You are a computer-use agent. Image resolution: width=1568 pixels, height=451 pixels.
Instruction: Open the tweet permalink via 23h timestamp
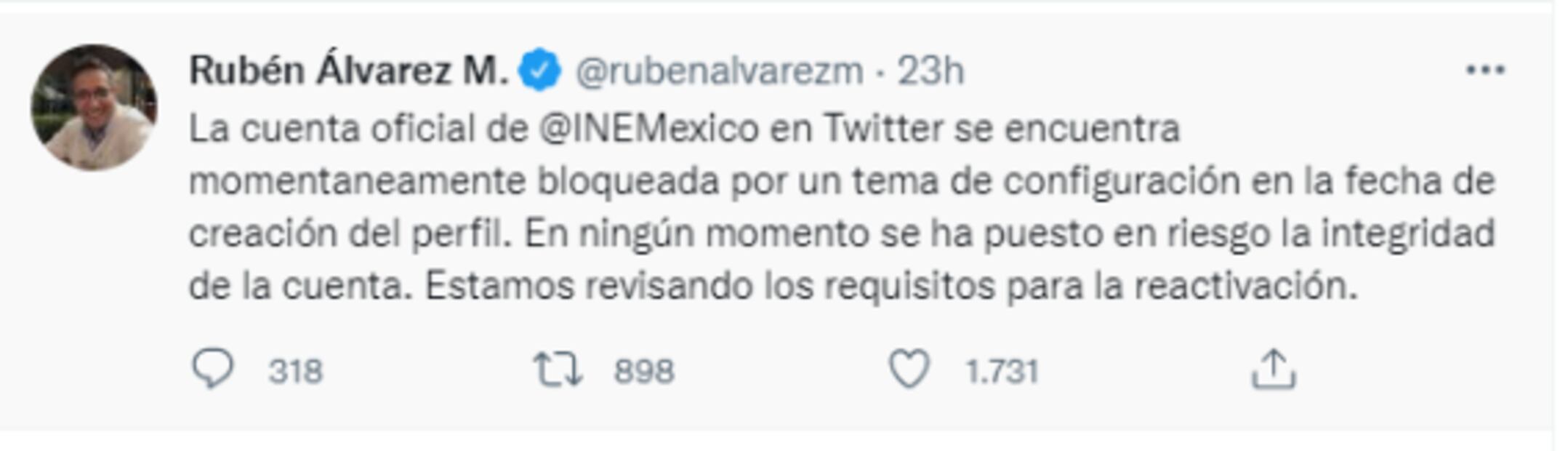click(x=930, y=71)
